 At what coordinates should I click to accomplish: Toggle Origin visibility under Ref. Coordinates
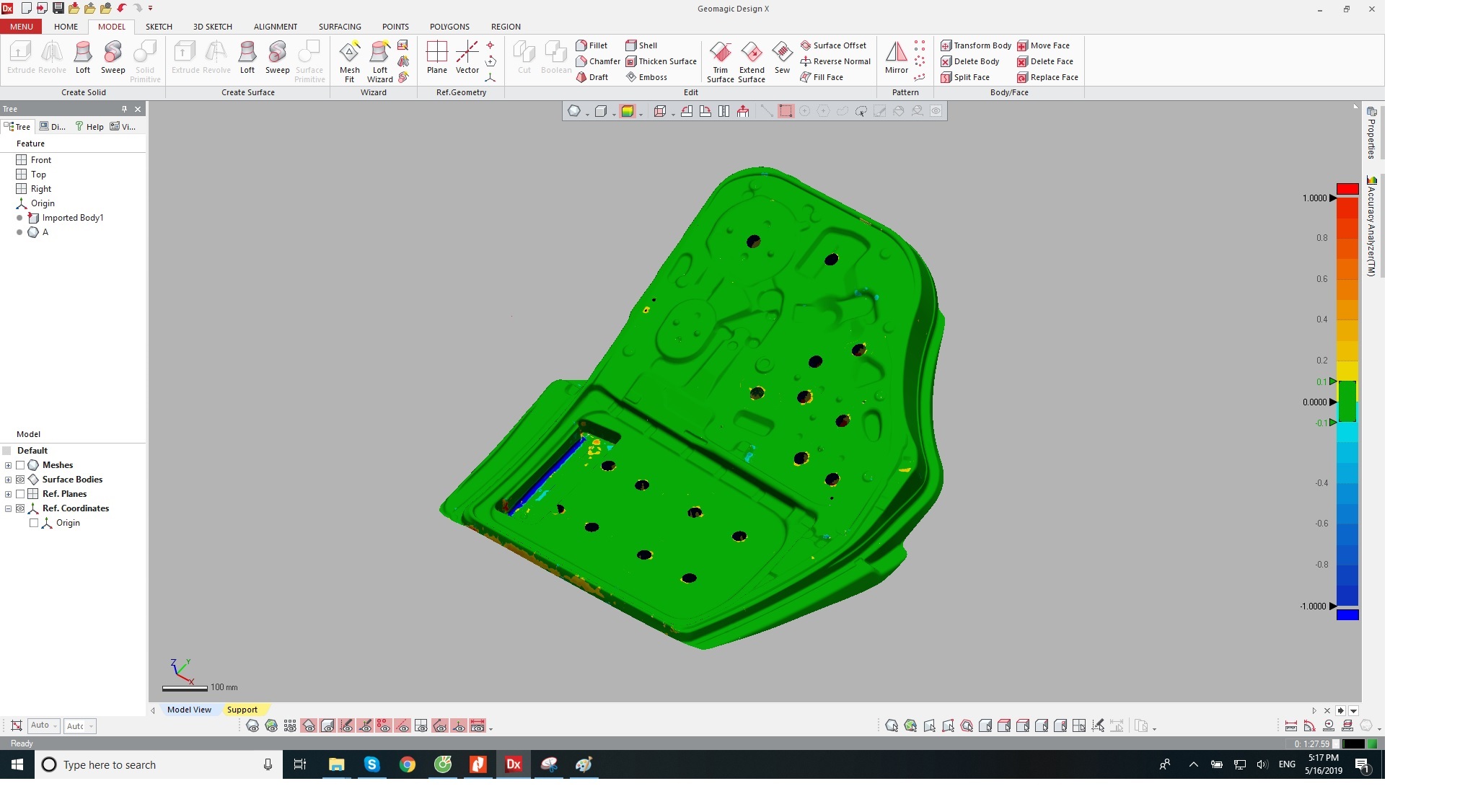(34, 523)
